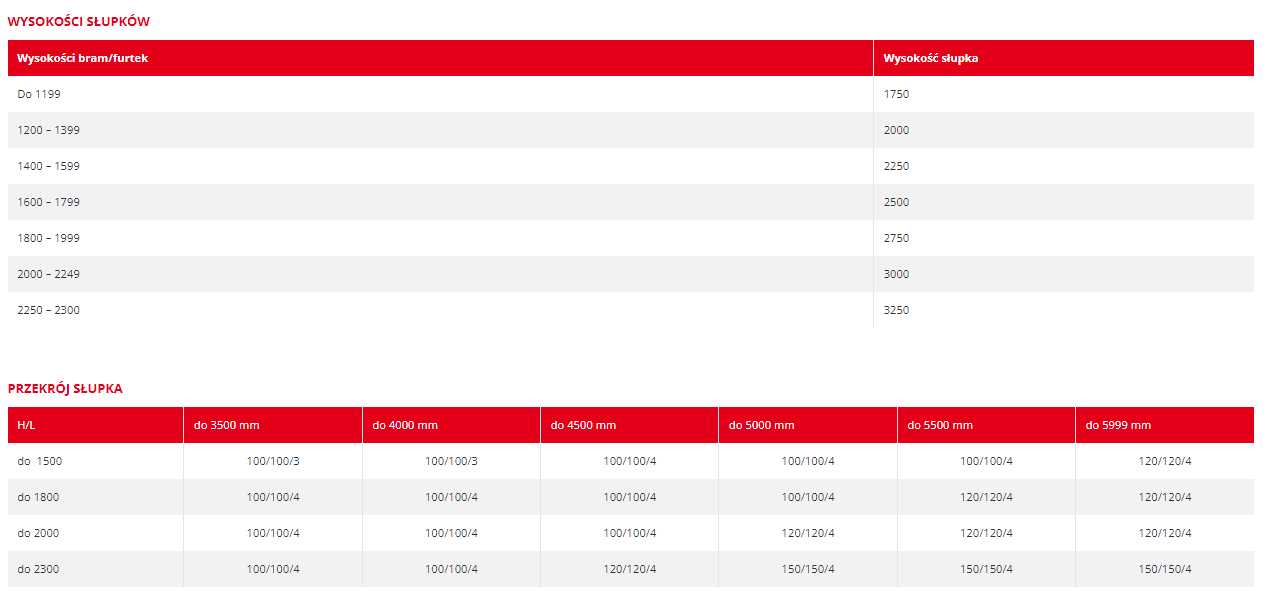
Task: Click the 'do 4000 mm' column header
Action: pos(451,425)
